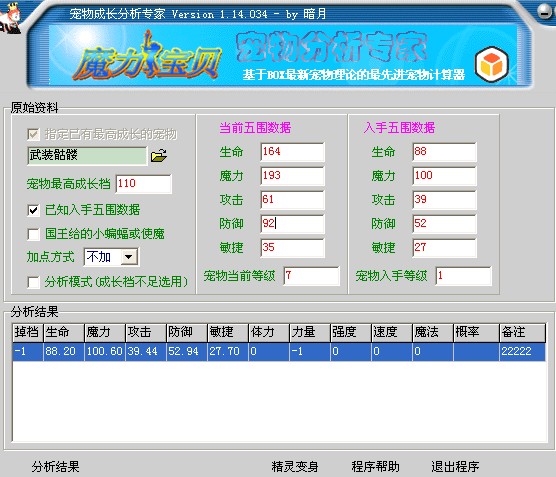The image size is (556, 477).
Task: Click 宠物入手等级 field showing 1
Action: pyautogui.click(x=463, y=276)
